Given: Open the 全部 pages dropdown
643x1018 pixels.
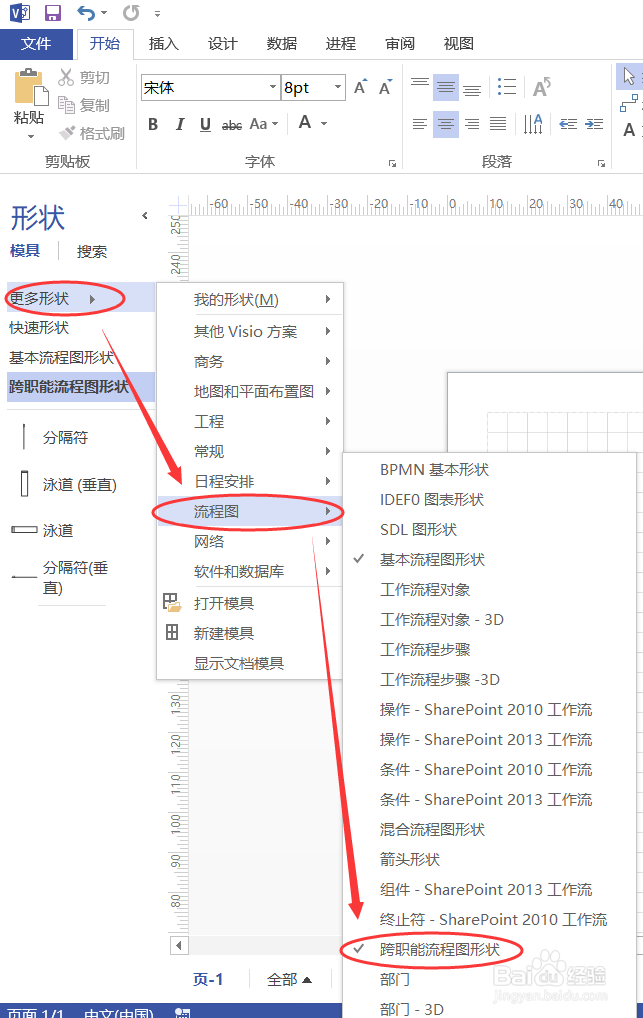Looking at the screenshot, I should pyautogui.click(x=290, y=980).
